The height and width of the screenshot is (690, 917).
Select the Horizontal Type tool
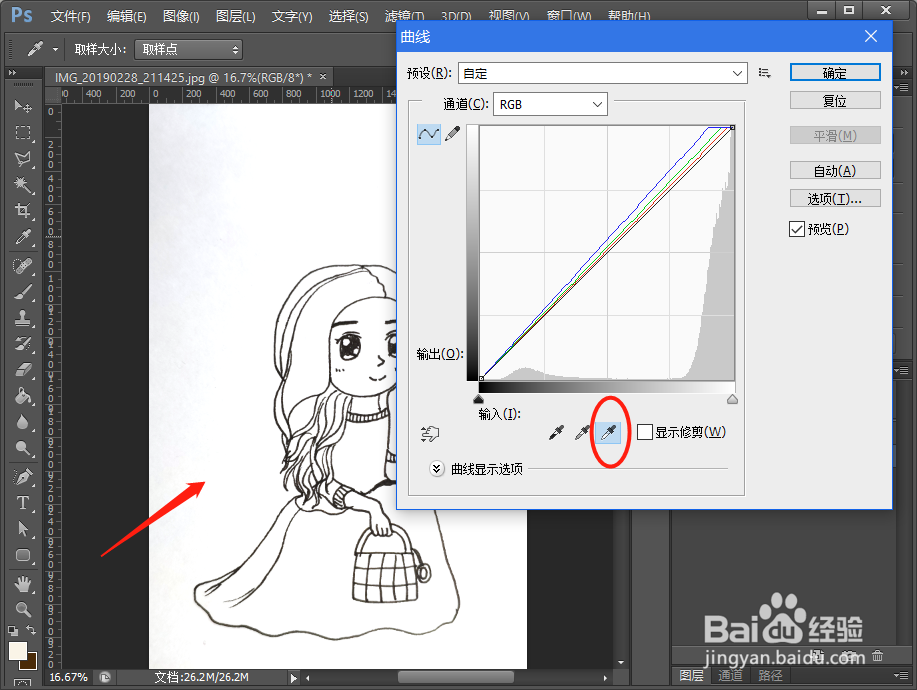[23, 503]
